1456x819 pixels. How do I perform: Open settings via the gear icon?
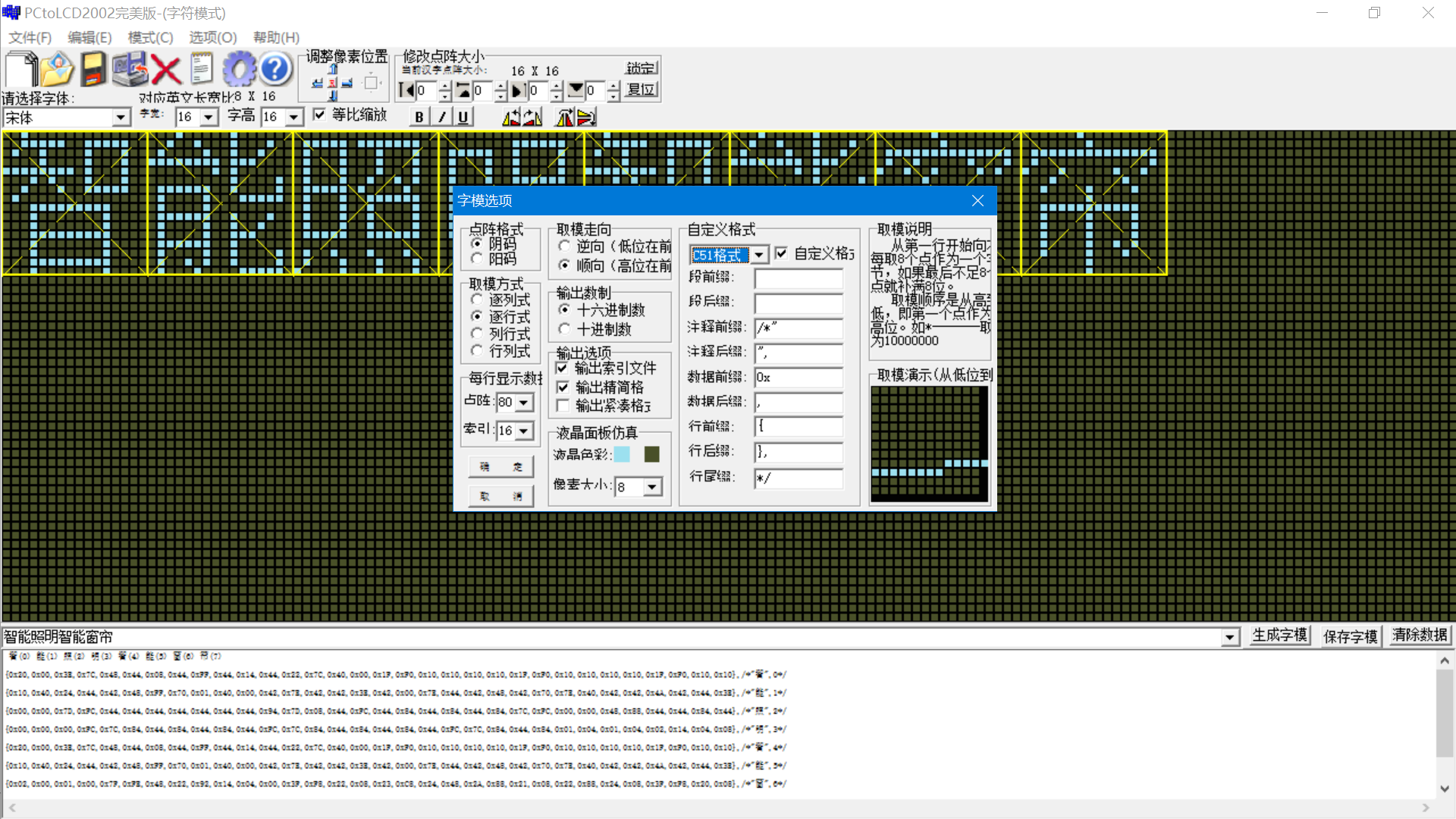coord(240,69)
